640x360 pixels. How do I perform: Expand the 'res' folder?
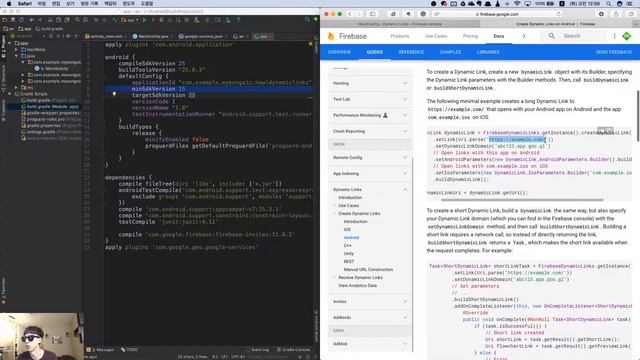16,87
